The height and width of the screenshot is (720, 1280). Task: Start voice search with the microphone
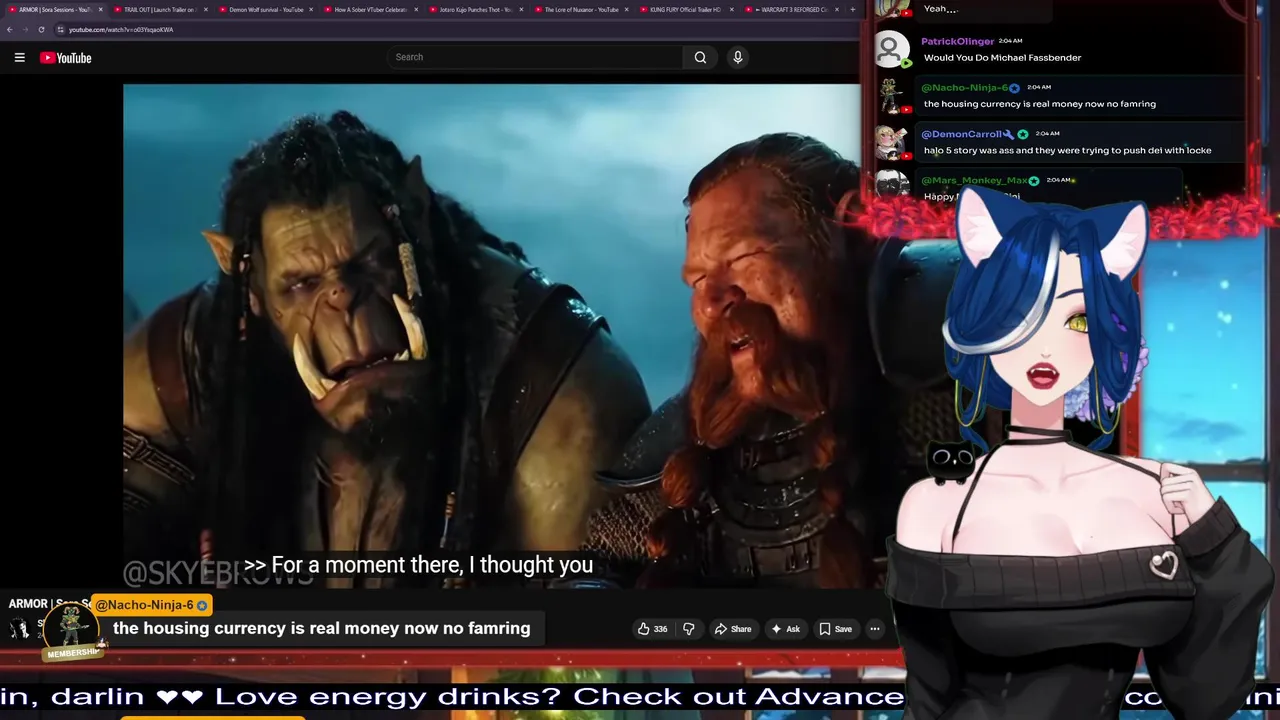coord(738,57)
